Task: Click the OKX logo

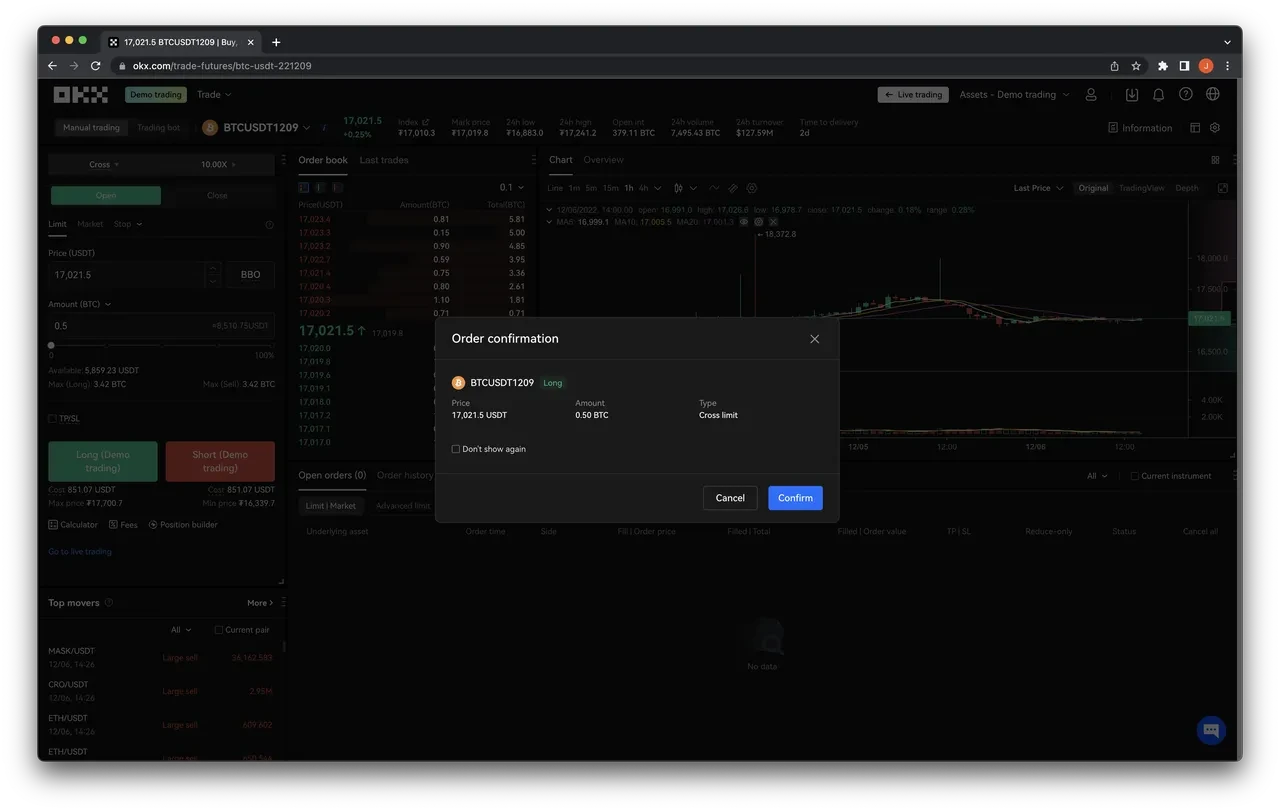Action: (80, 95)
